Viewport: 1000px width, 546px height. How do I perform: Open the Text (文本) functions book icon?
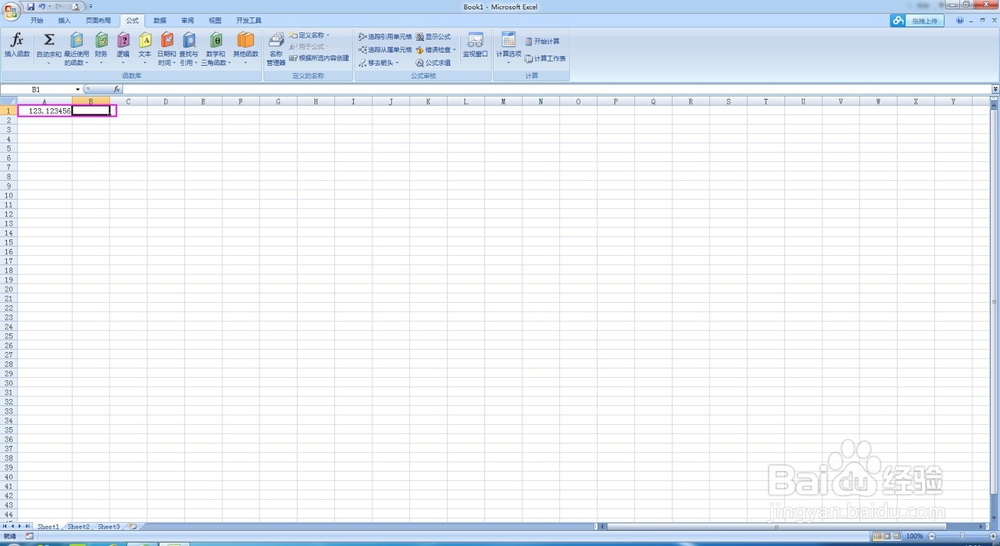tap(145, 40)
